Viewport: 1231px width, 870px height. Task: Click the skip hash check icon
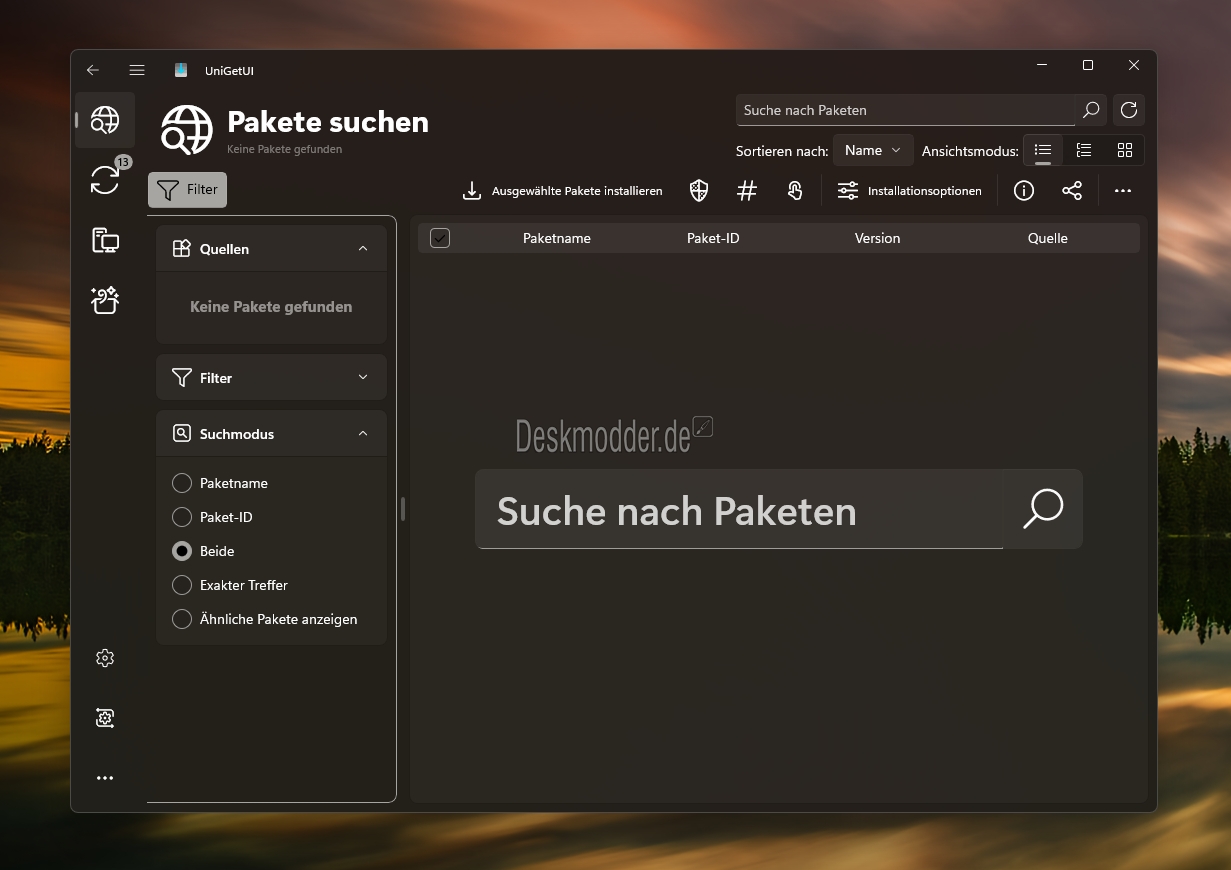pyautogui.click(x=747, y=191)
